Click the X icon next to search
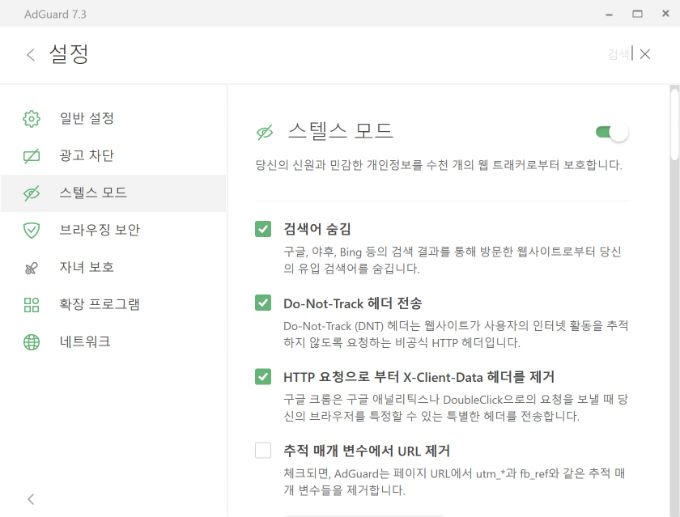 point(645,54)
